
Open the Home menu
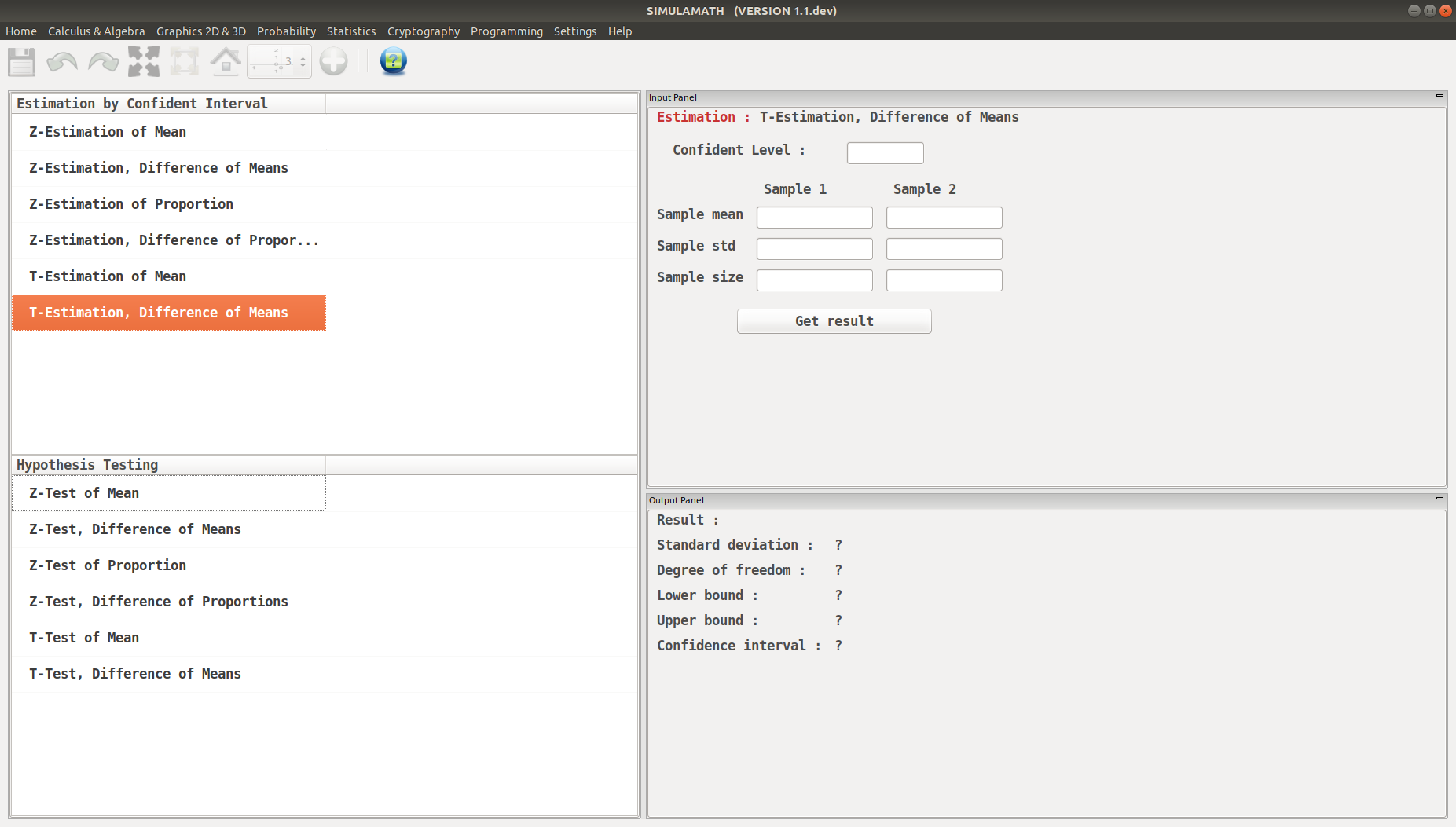tap(21, 31)
